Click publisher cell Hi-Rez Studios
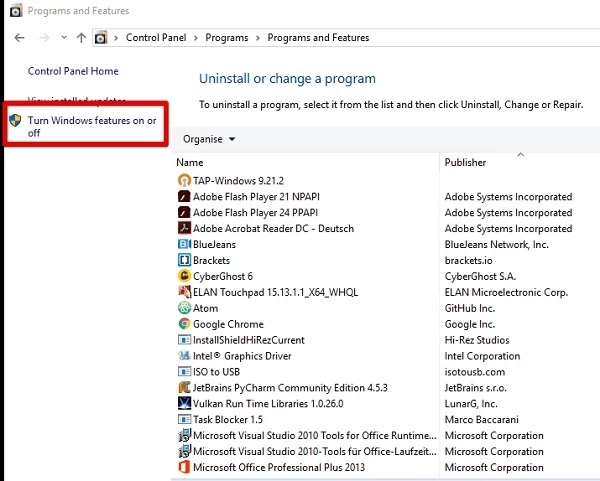The height and width of the screenshot is (481, 600). 477,340
